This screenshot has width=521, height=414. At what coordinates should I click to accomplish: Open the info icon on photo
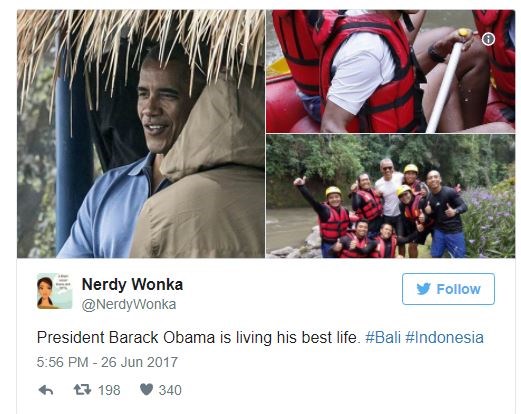488,39
